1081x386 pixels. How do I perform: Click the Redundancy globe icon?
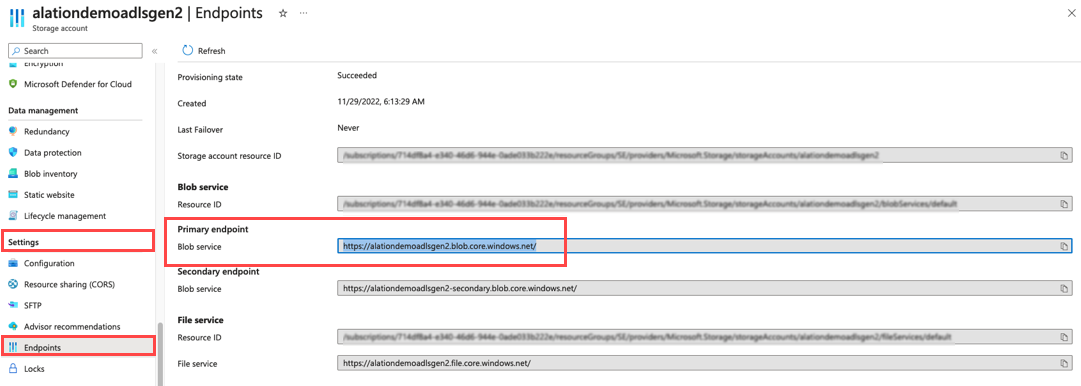coord(12,132)
